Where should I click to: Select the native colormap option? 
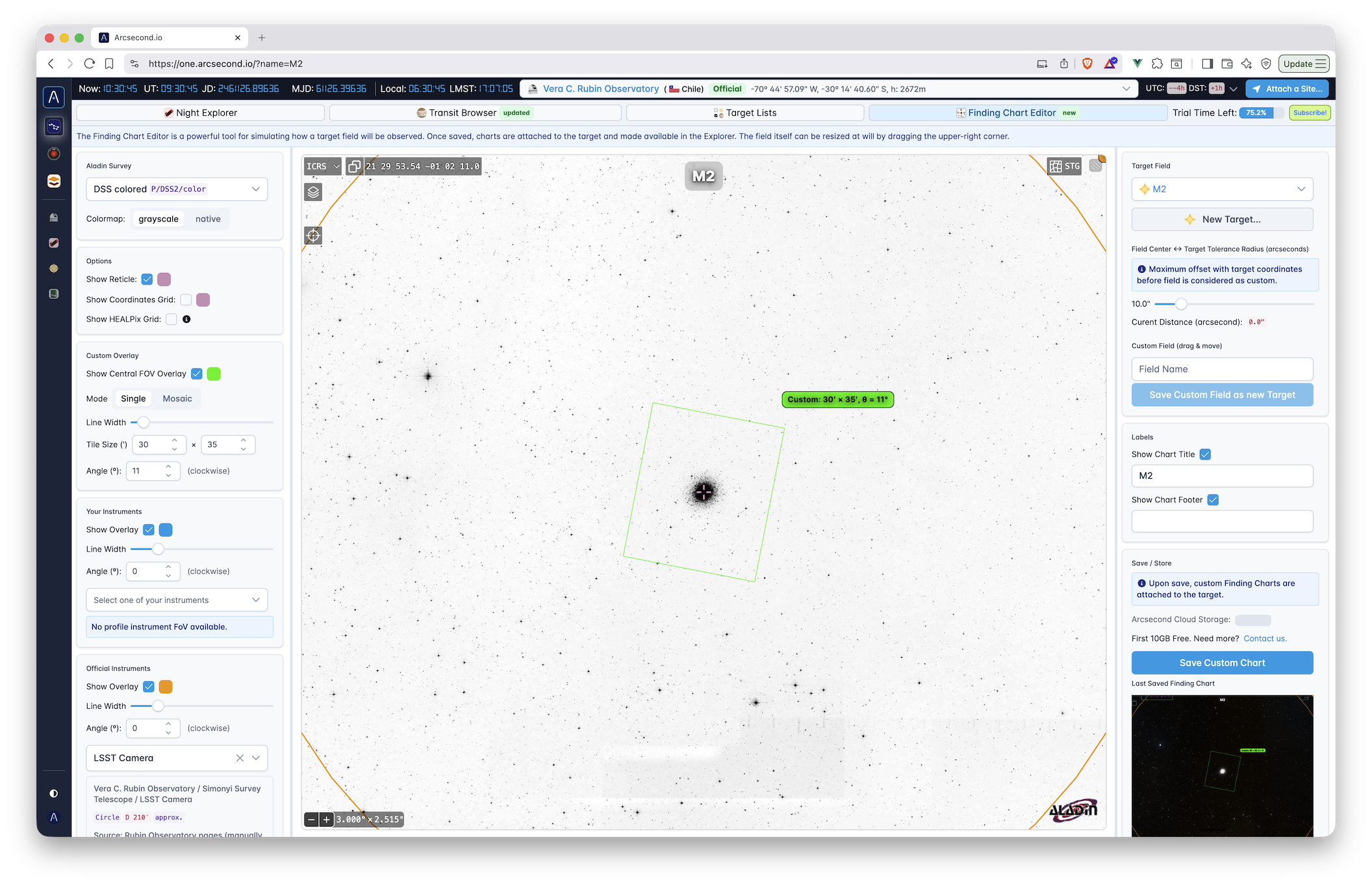click(x=208, y=219)
